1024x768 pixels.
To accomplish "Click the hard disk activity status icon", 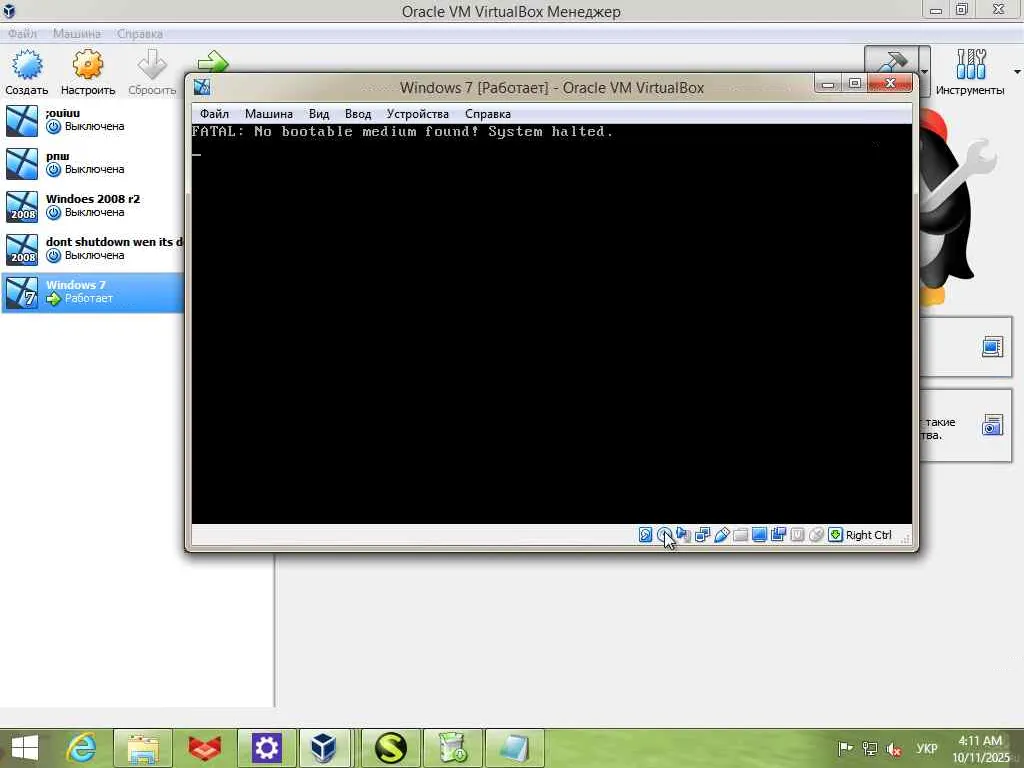I will point(645,535).
